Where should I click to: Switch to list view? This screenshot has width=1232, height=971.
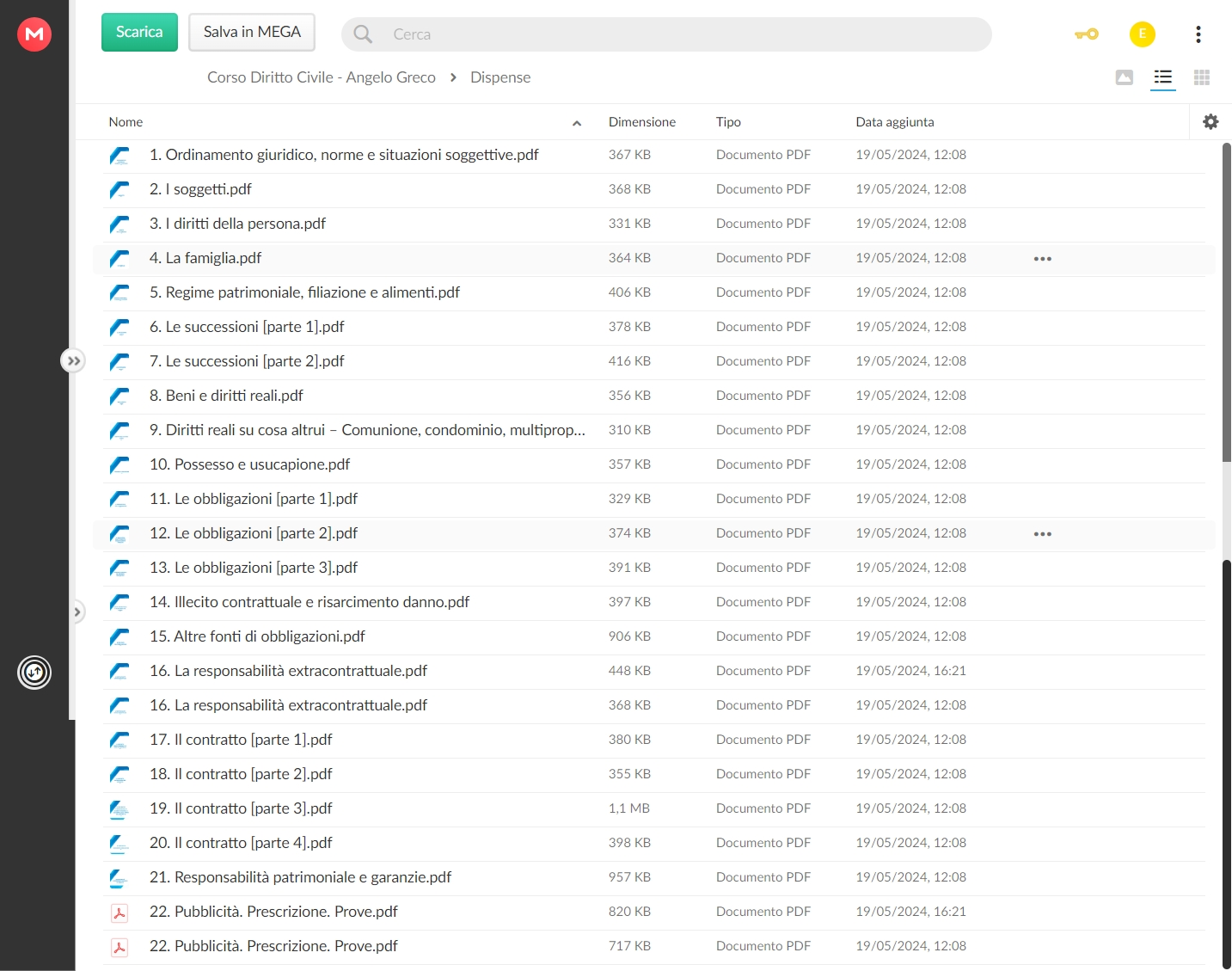[1162, 77]
